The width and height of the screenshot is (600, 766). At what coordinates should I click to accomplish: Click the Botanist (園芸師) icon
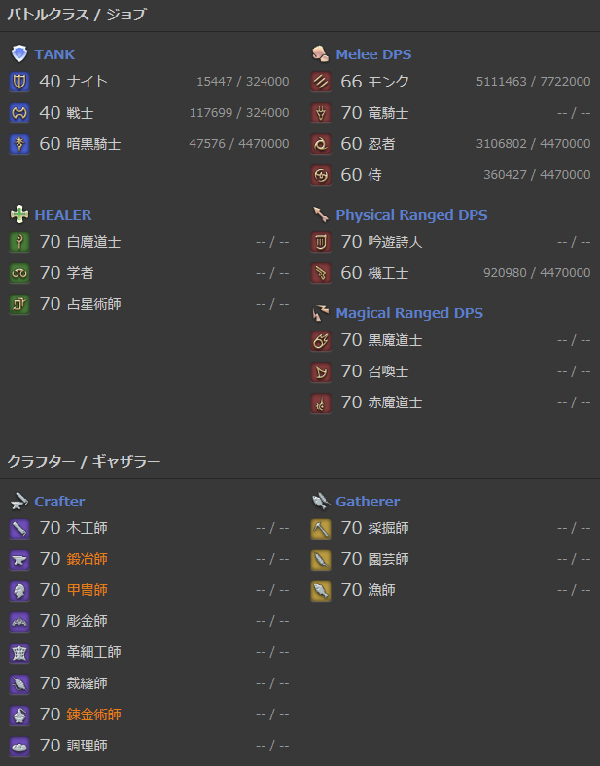click(x=321, y=560)
